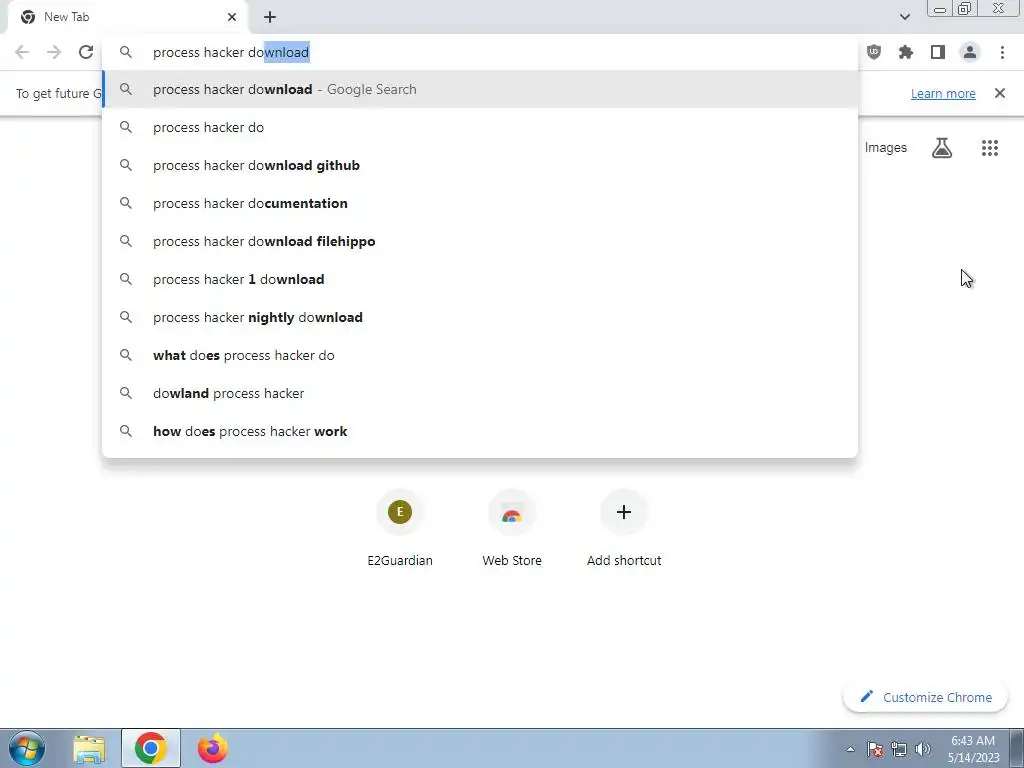Open the Images link
The image size is (1024, 768).
coord(886,148)
